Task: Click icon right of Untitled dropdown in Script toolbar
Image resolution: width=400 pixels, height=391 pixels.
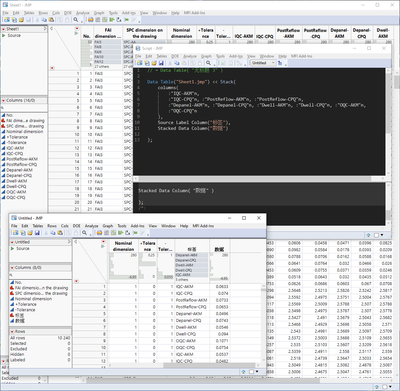Action: click(x=280, y=63)
